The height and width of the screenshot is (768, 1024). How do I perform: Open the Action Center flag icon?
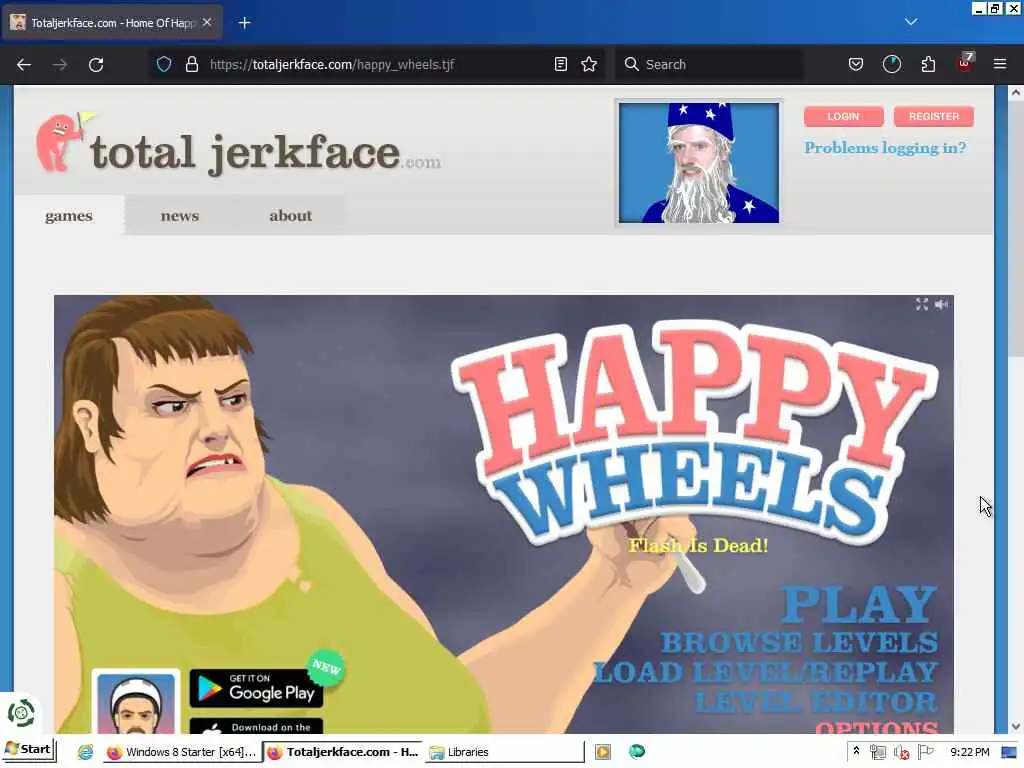925,752
